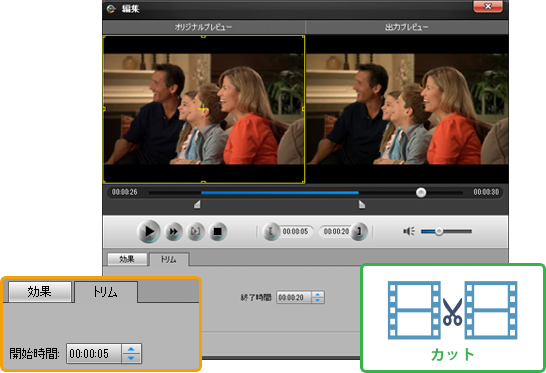Click the Play button
546x373 pixels.
[149, 231]
